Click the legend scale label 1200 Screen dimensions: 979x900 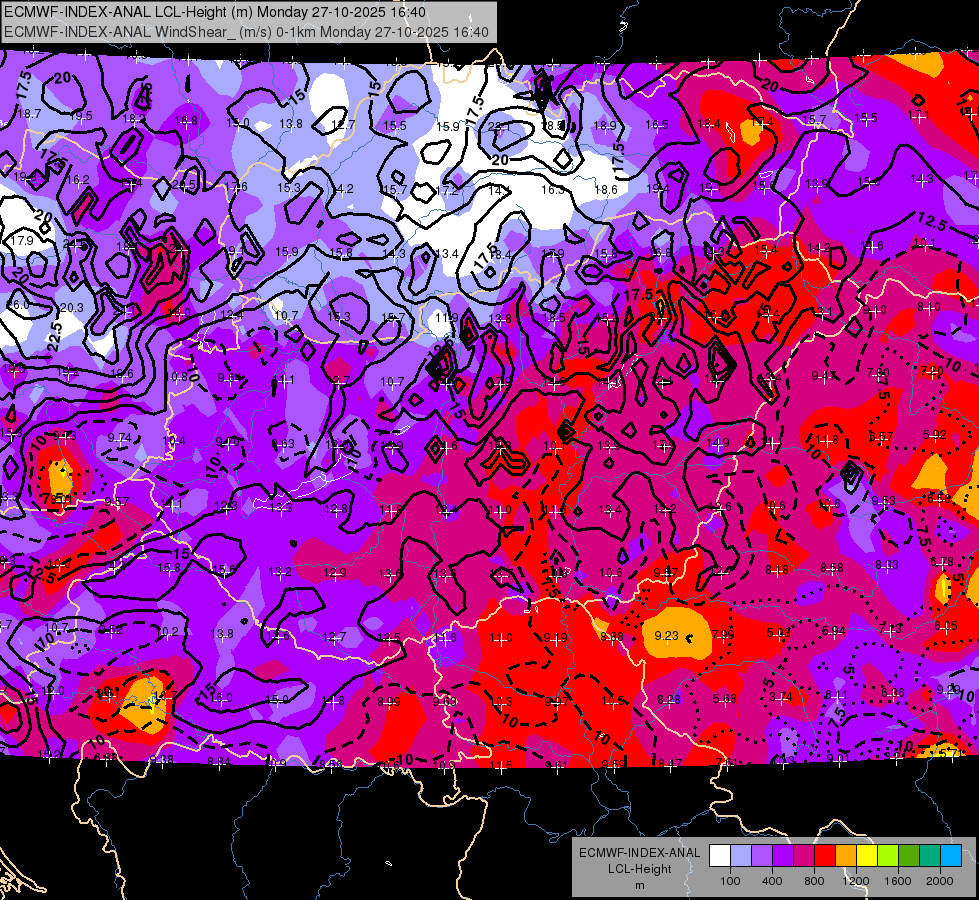click(x=856, y=881)
